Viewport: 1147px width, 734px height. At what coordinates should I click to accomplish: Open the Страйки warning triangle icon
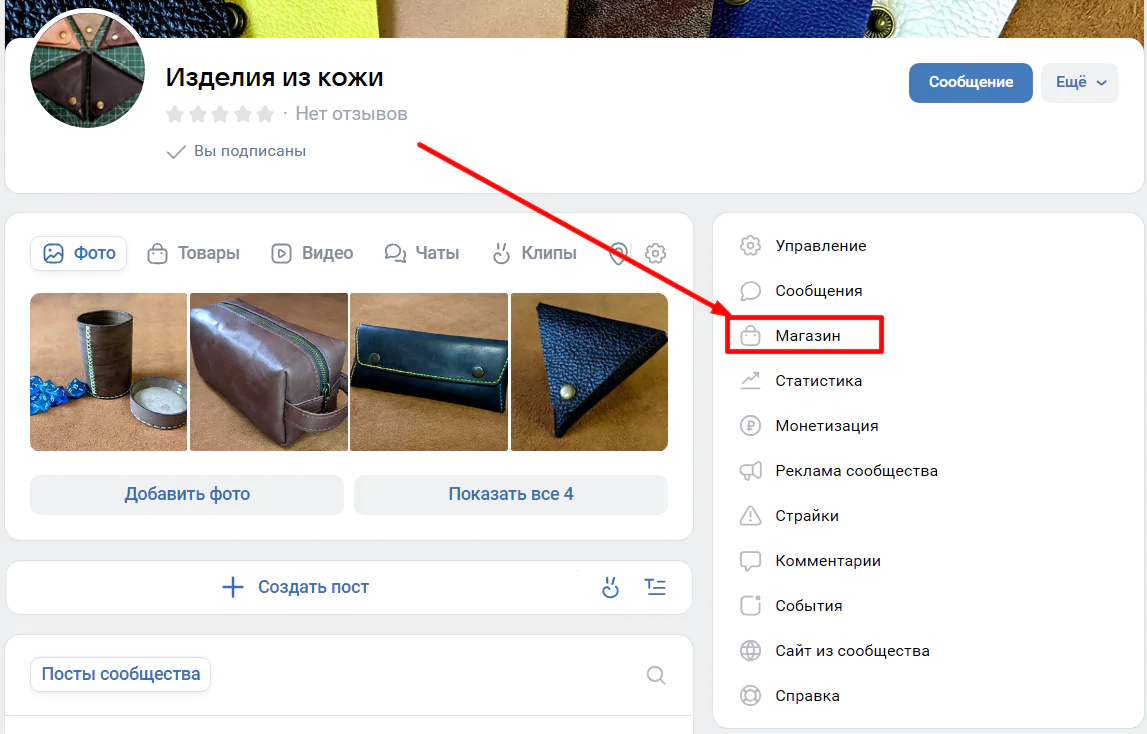click(x=751, y=516)
